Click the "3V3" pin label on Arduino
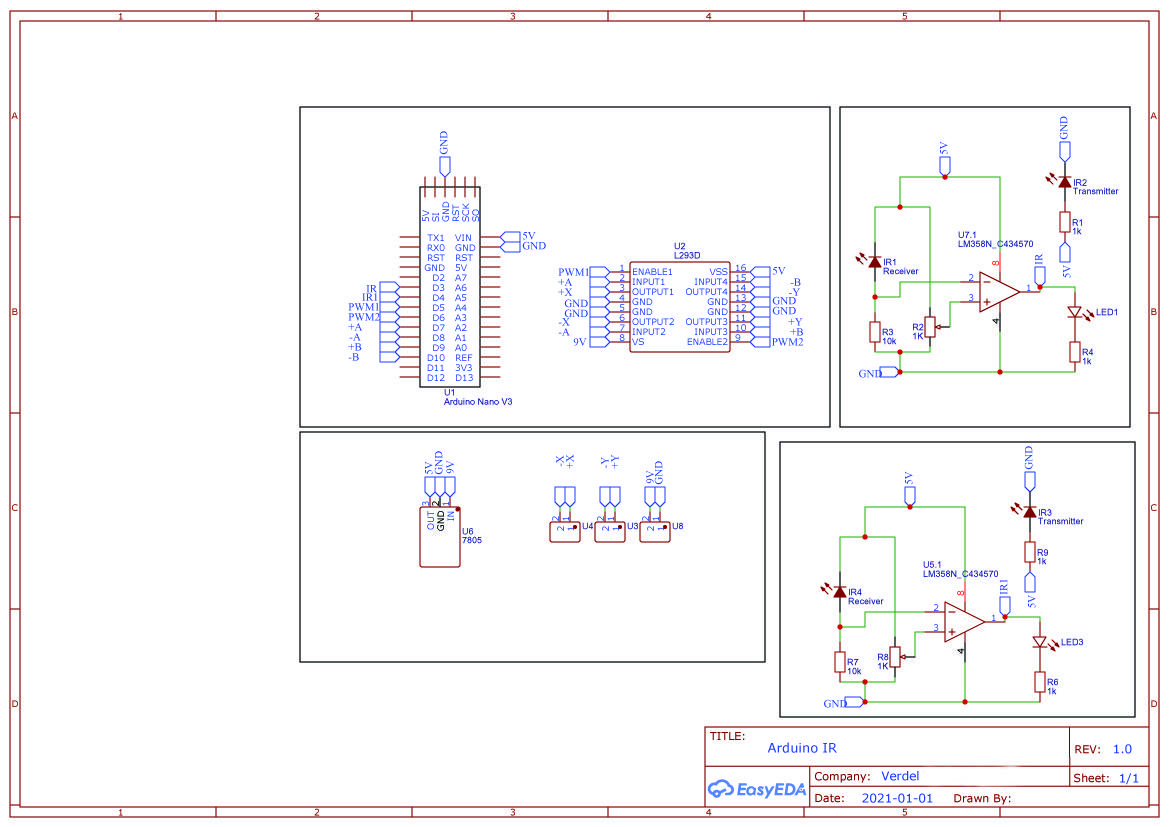The width and height of the screenshot is (1169, 827). pyautogui.click(x=464, y=368)
